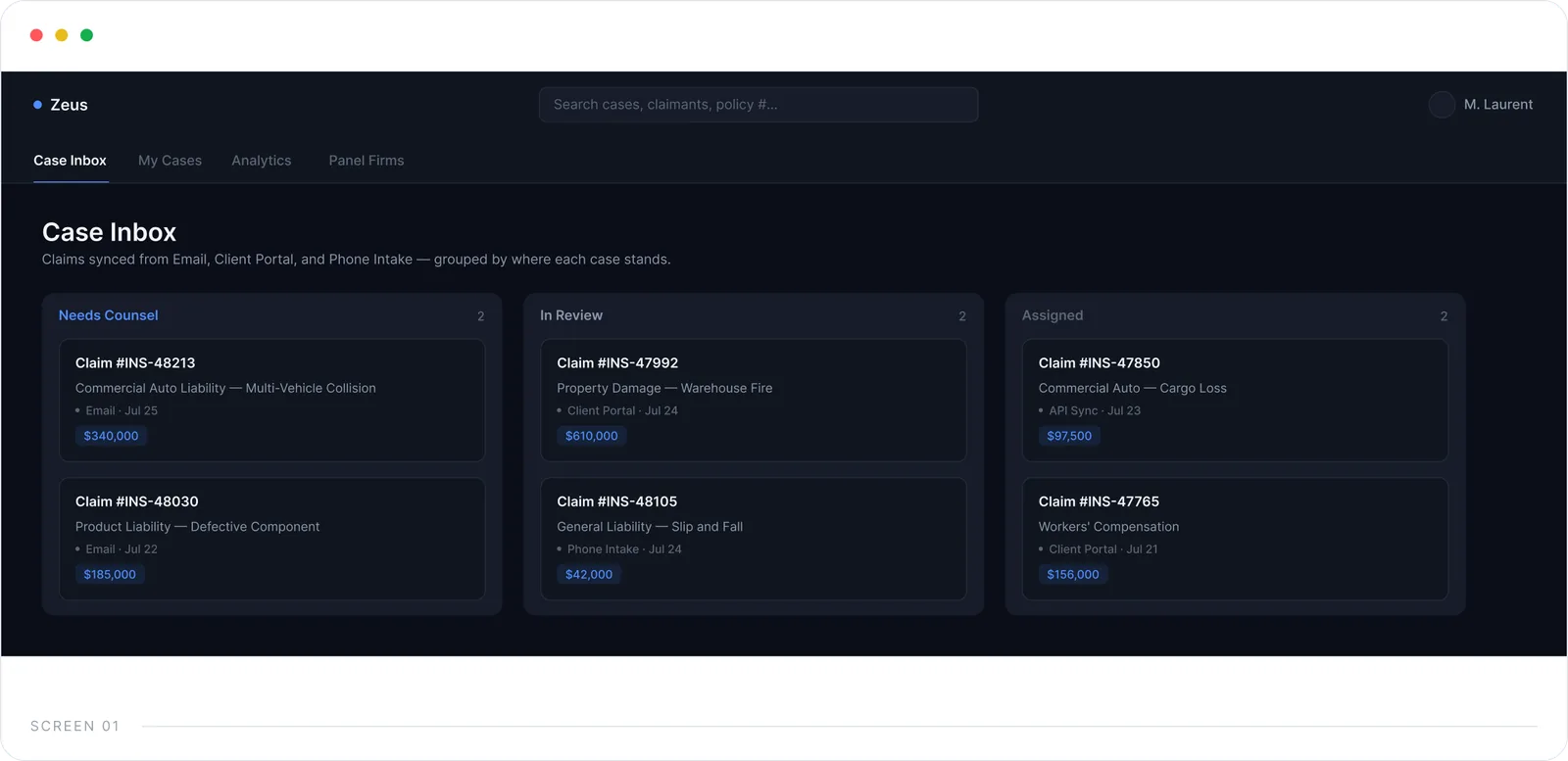The width and height of the screenshot is (1568, 761).
Task: Open claim card #INS-48030
Action: pos(272,539)
